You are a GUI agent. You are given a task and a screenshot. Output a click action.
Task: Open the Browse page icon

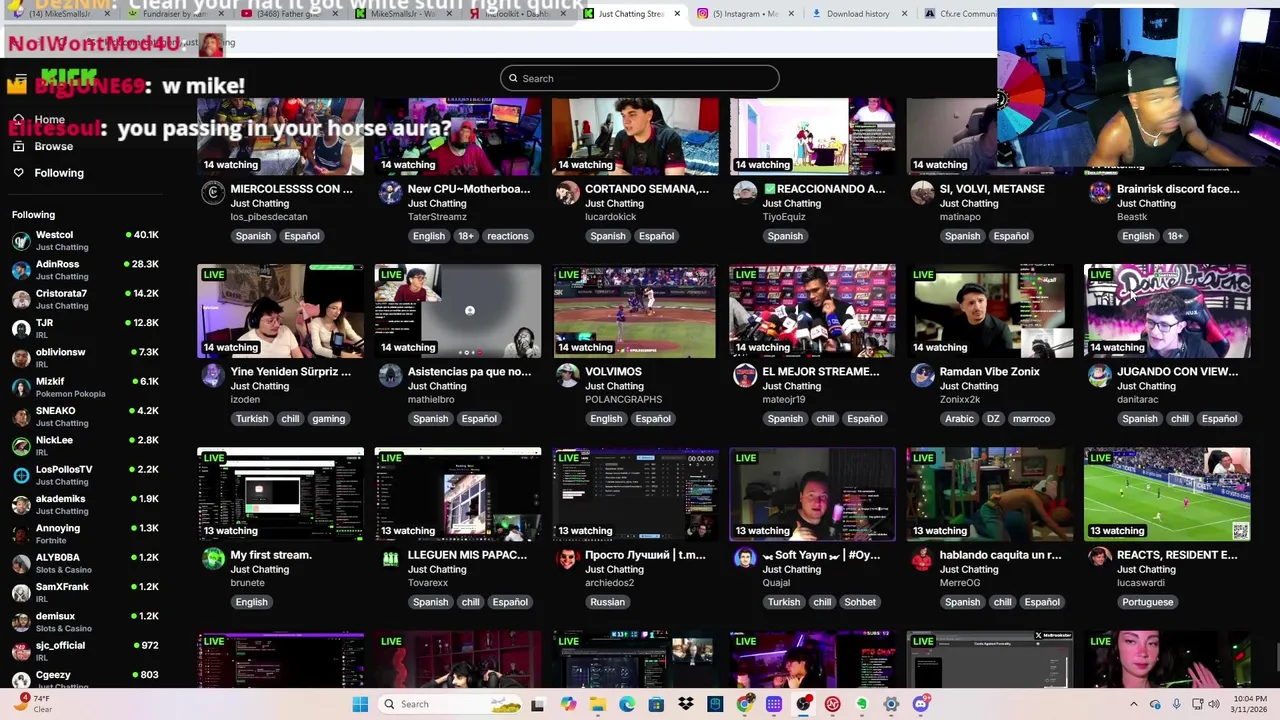[x=18, y=146]
